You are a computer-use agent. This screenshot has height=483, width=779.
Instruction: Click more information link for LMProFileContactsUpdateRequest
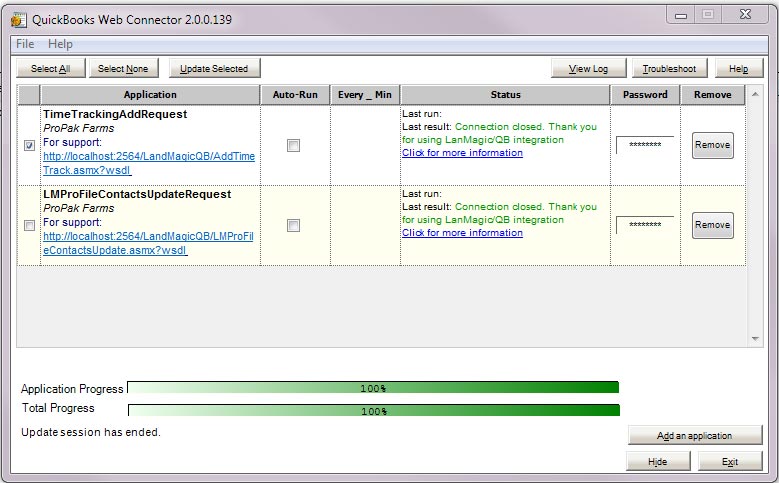[x=462, y=233]
